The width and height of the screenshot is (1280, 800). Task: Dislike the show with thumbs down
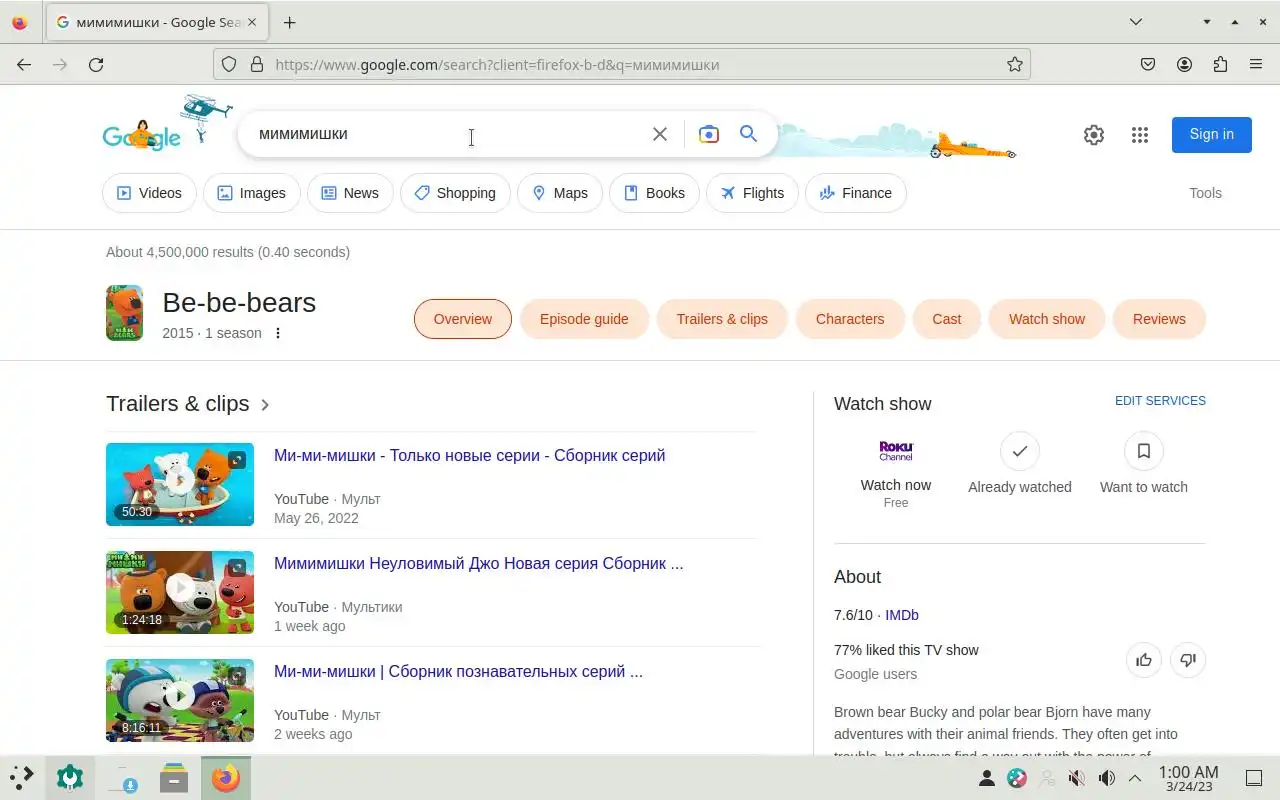tap(1188, 660)
